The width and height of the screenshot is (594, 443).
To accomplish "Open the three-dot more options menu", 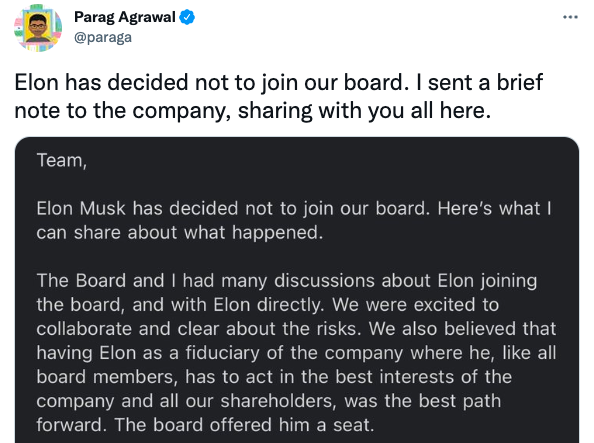I will (x=570, y=17).
